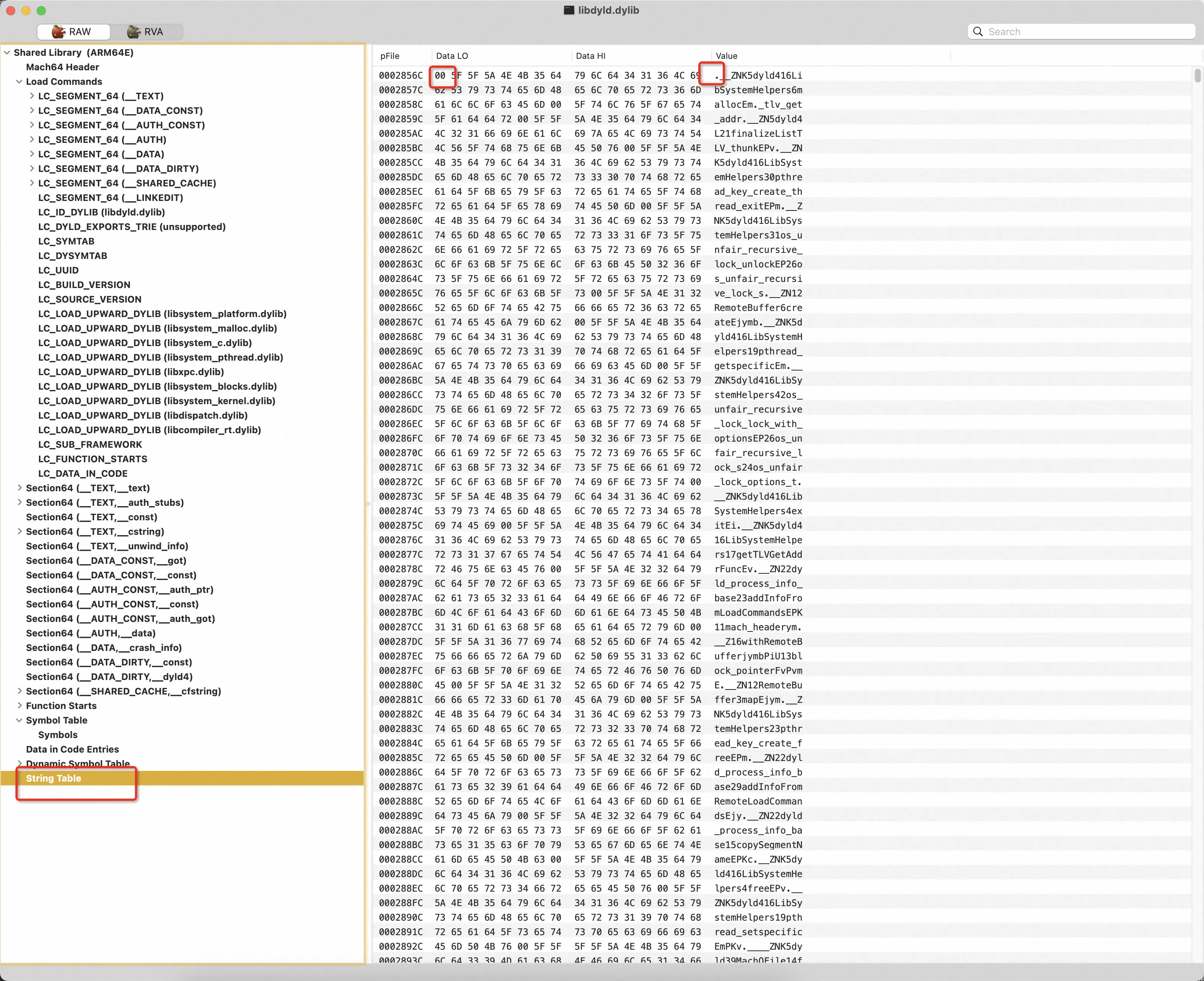Click the magnifier icon in Search
The image size is (1204, 981).
click(x=978, y=32)
